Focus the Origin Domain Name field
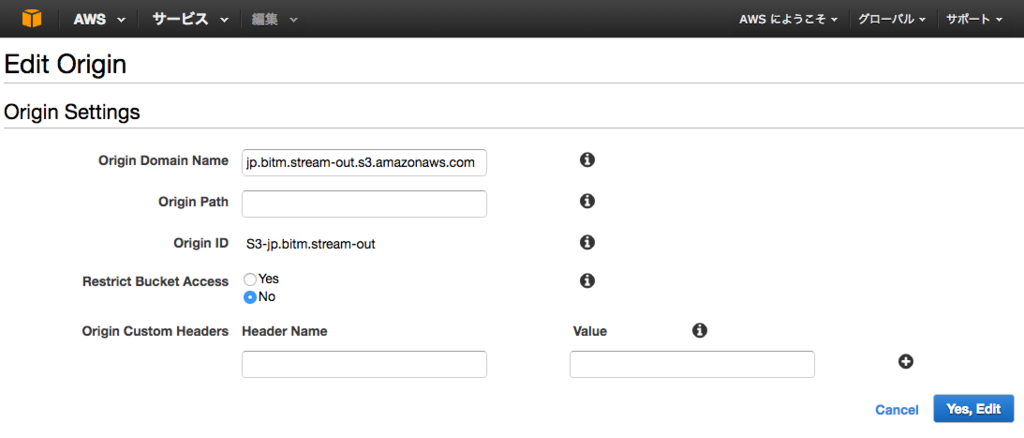This screenshot has width=1024, height=438. click(x=364, y=163)
